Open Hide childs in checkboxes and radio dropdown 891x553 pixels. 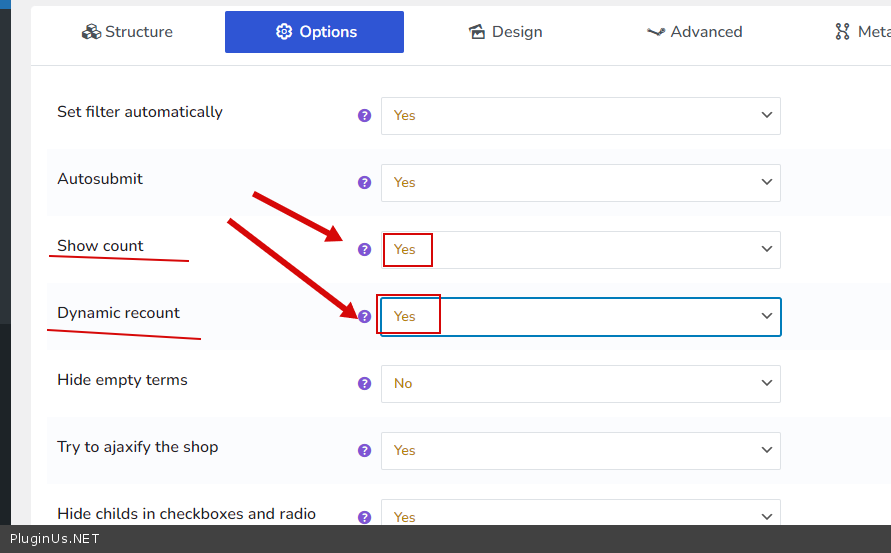coord(580,515)
